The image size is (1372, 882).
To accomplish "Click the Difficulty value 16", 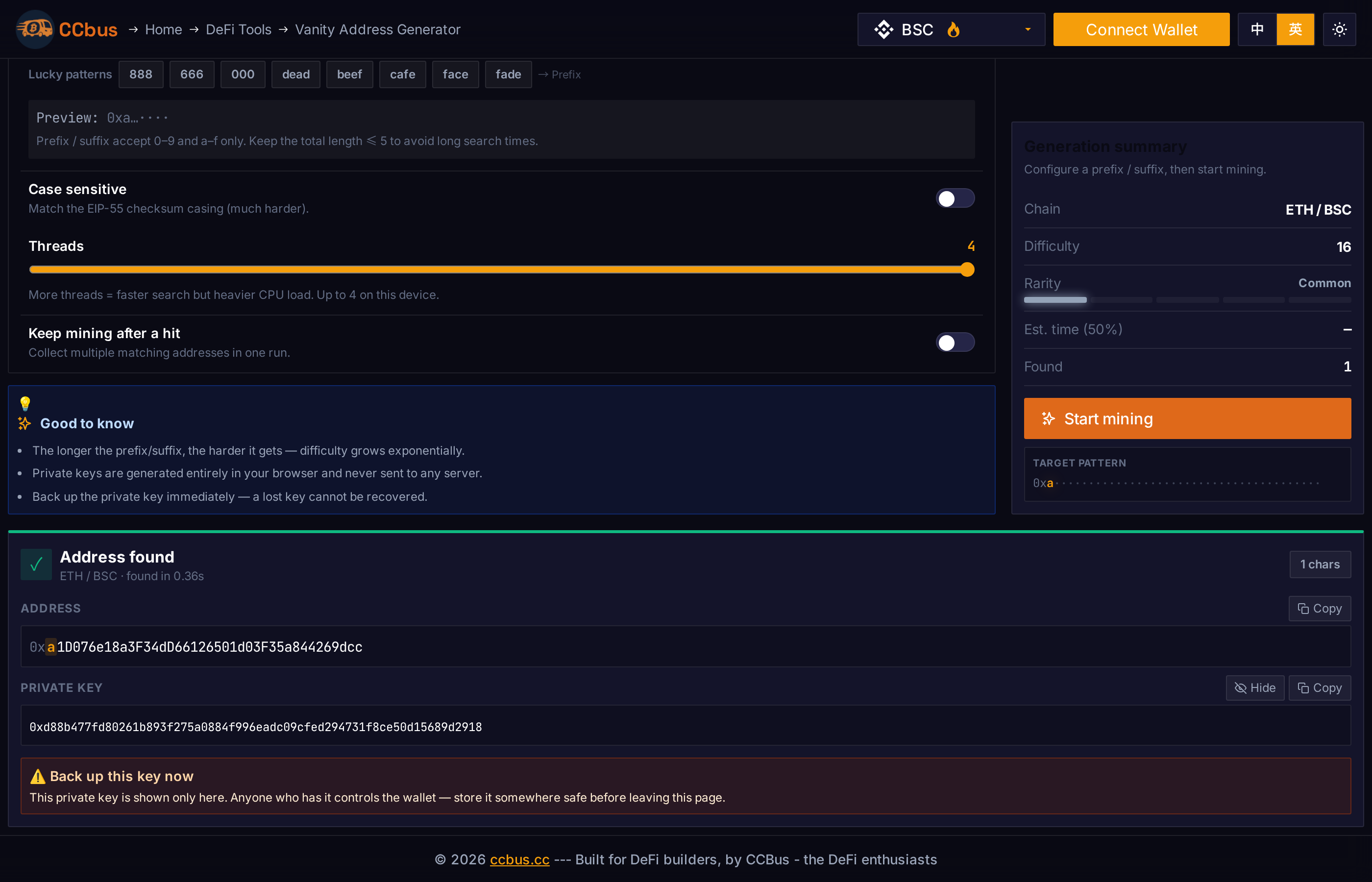I will (1344, 247).
